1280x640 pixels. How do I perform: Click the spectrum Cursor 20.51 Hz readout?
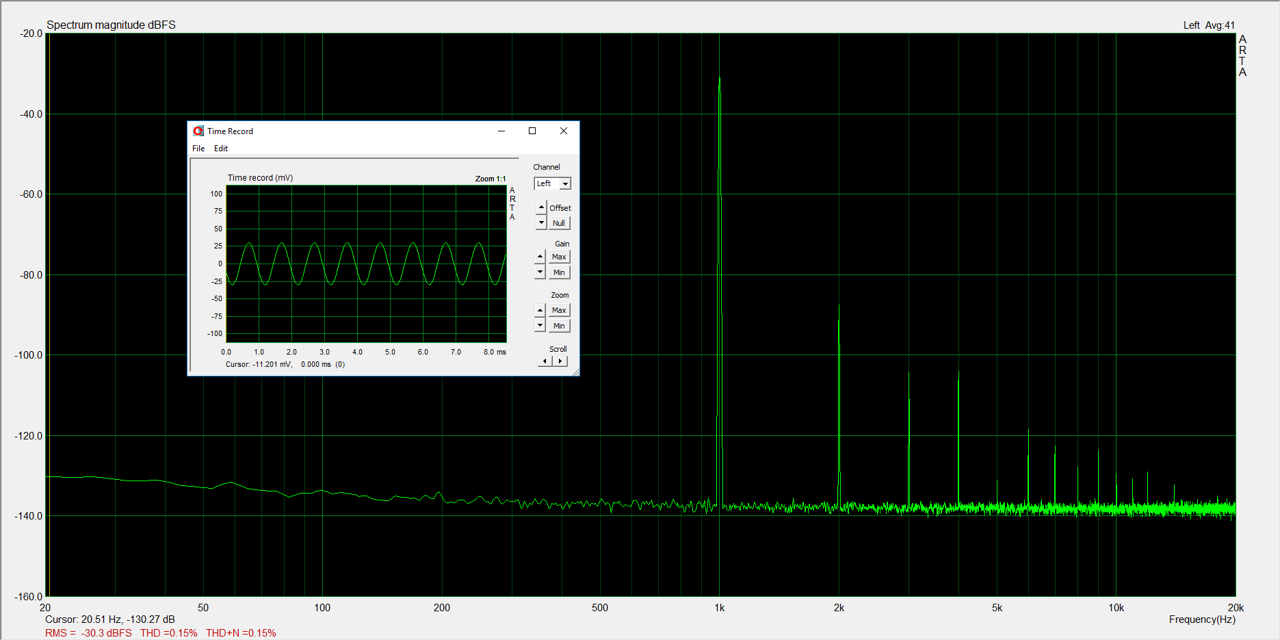(x=110, y=619)
